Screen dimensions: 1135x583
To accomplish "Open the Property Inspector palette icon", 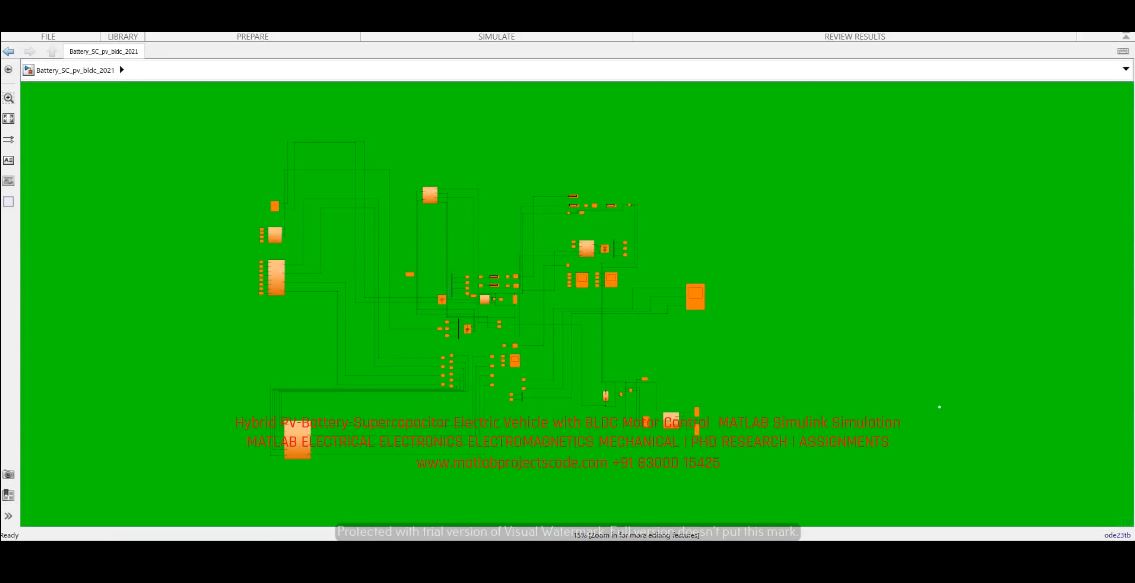I will (x=9, y=495).
